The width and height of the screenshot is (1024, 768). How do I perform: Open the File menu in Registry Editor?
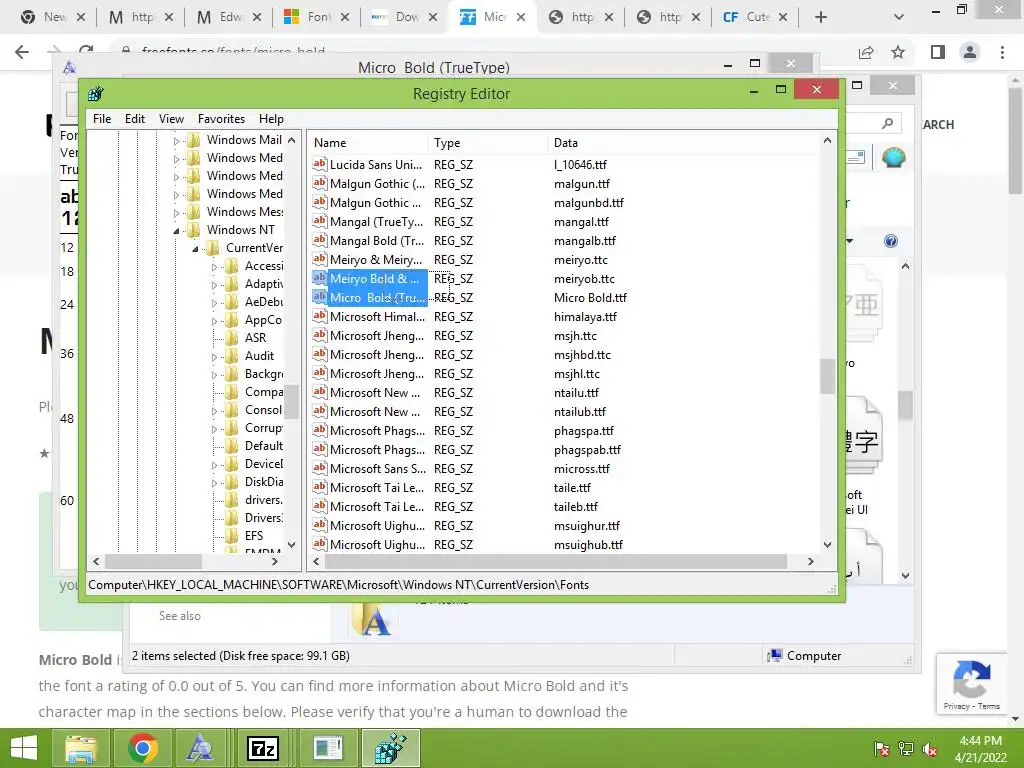click(102, 119)
